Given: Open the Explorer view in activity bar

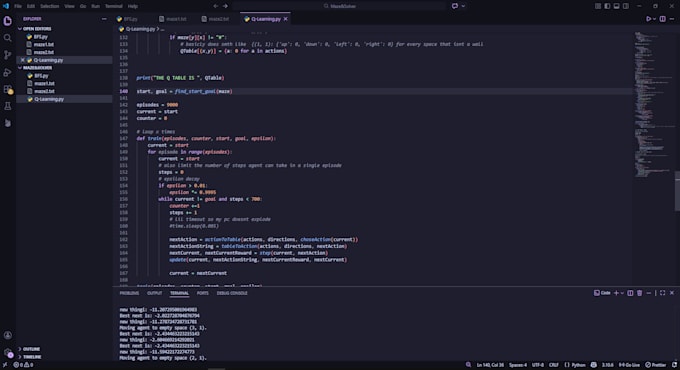Looking at the screenshot, I should pos(7,21).
